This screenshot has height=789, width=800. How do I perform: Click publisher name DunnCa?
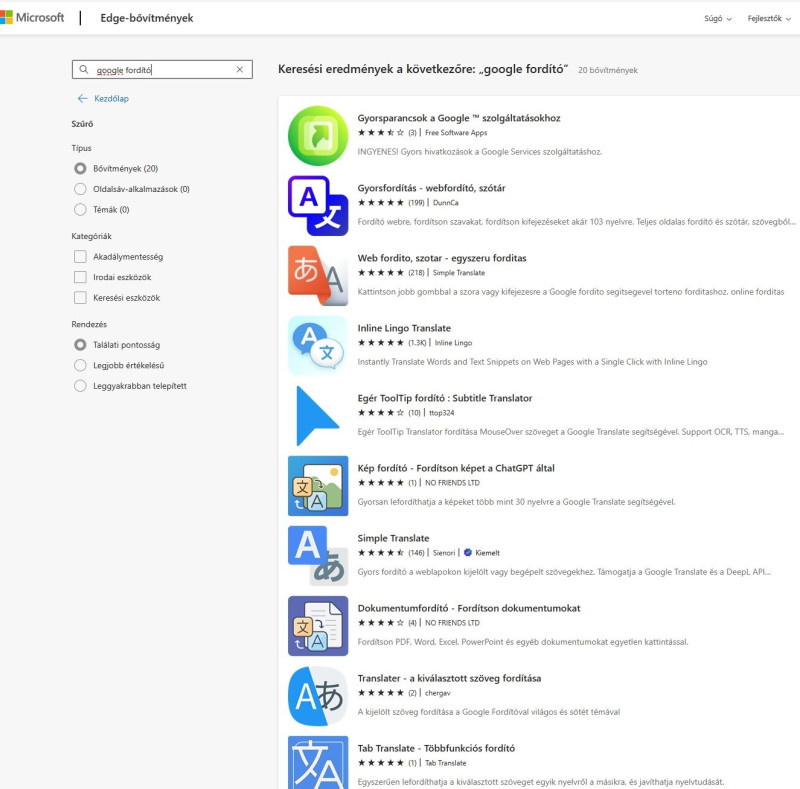[x=445, y=203]
